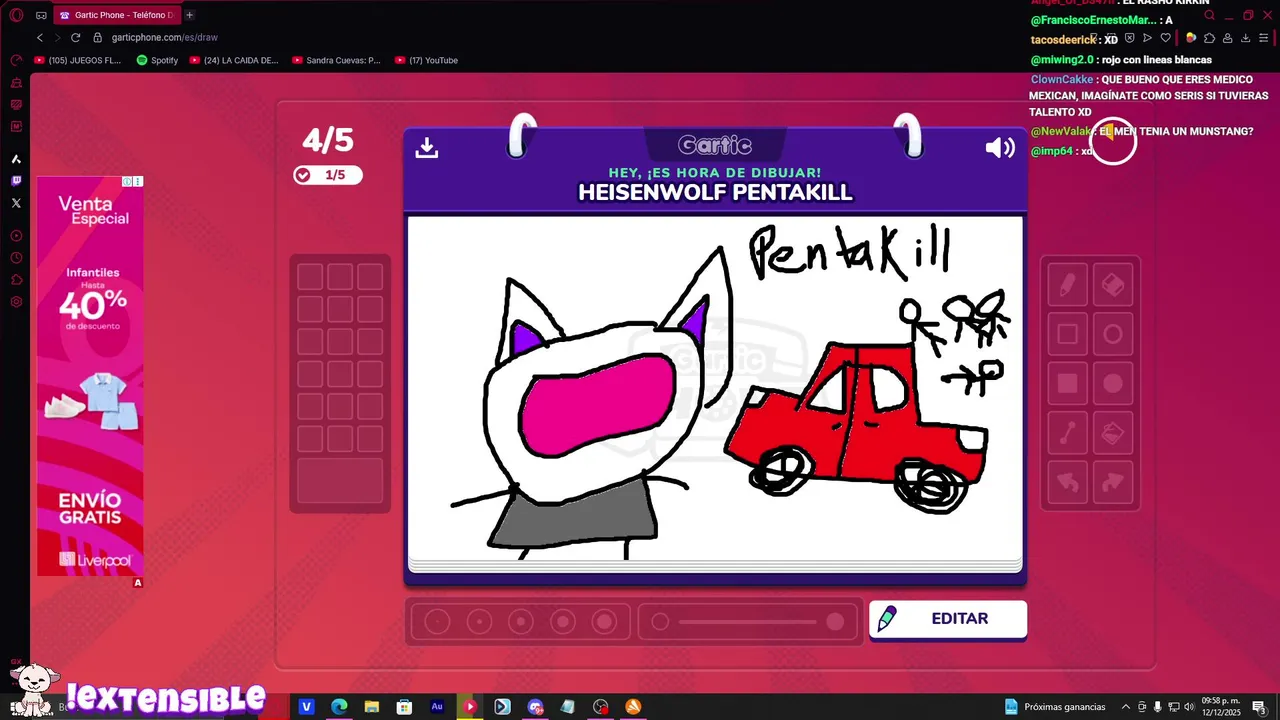Screen dimensions: 1280x720
Task: Open the browser easy setup sliders icon
Action: tap(1264, 38)
